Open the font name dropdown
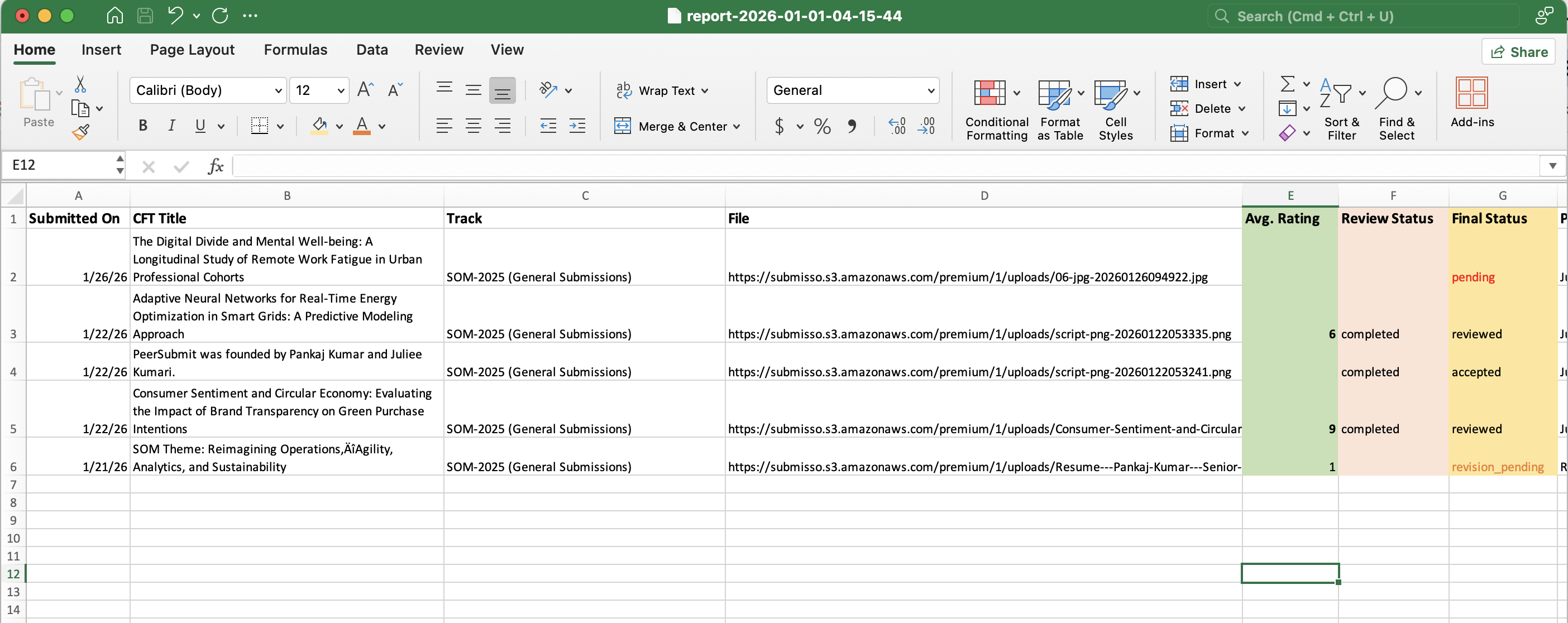The height and width of the screenshot is (623, 1568). coord(275,90)
